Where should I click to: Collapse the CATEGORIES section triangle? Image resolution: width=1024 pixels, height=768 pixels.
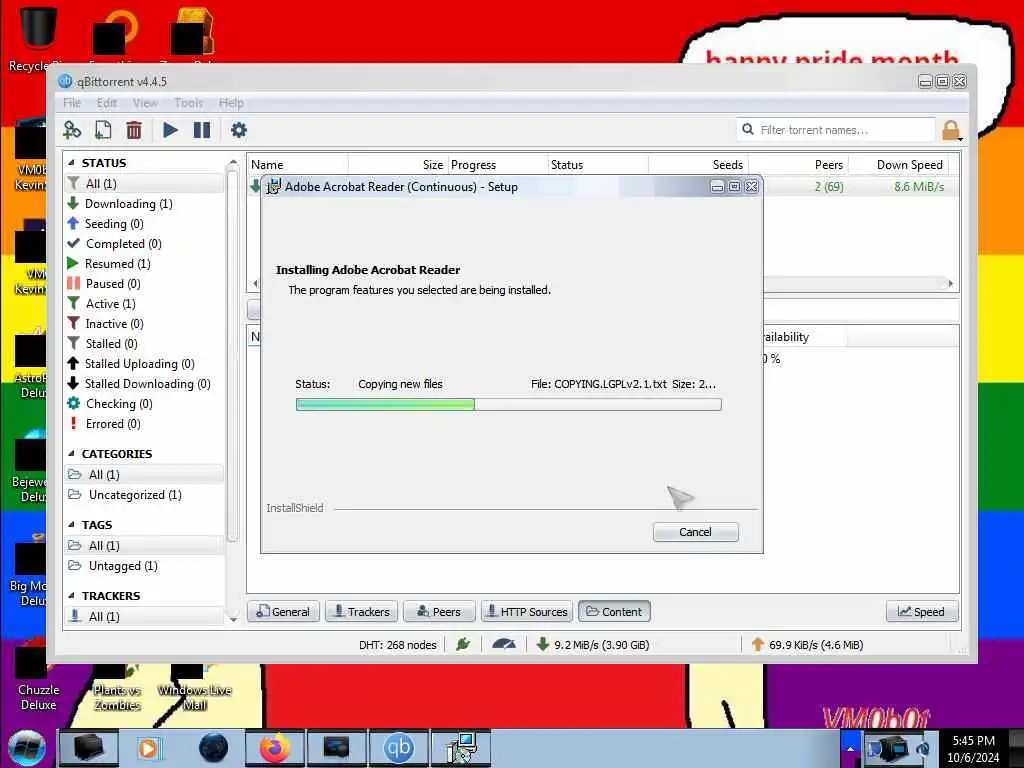[71, 453]
